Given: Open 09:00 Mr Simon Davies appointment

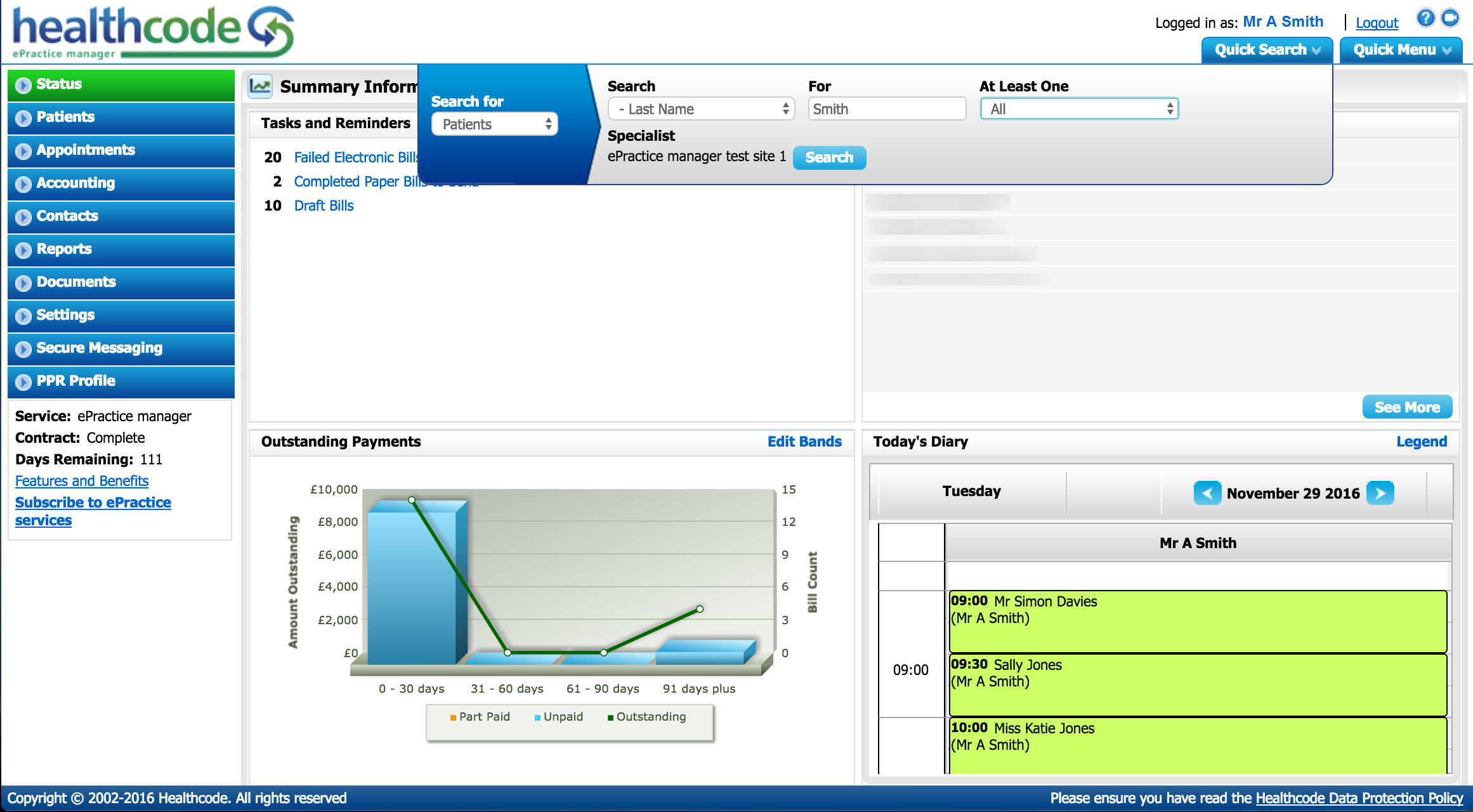Looking at the screenshot, I should [1198, 622].
